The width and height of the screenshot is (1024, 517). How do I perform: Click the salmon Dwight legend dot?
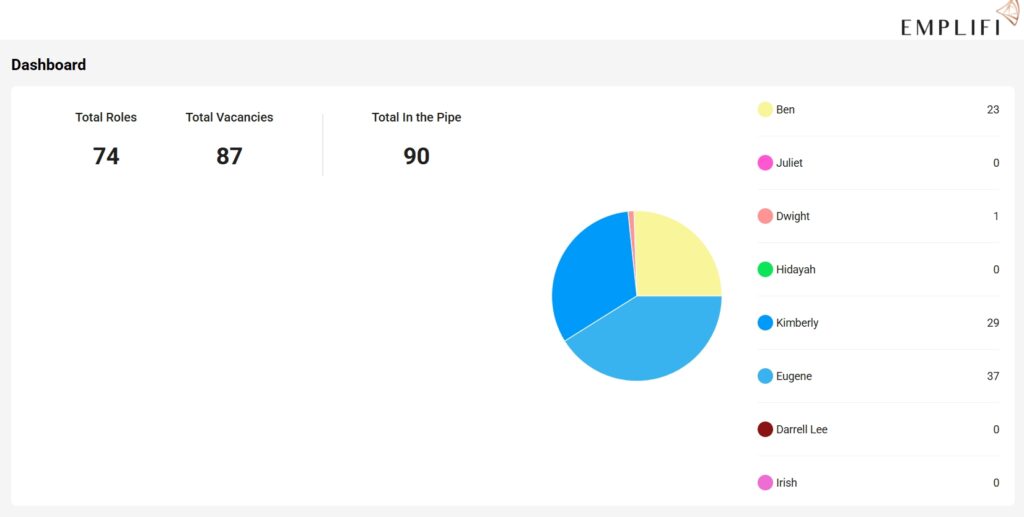tap(765, 216)
